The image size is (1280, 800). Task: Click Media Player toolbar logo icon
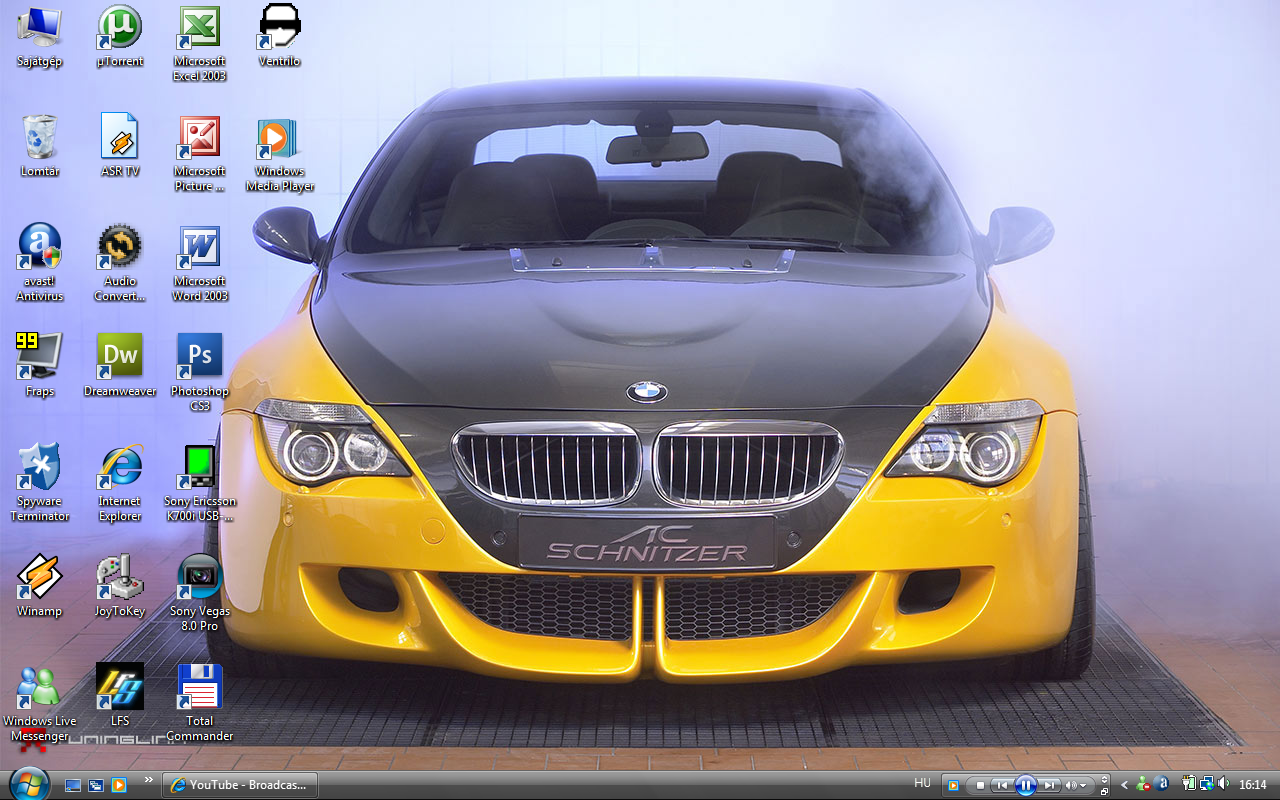[953, 785]
